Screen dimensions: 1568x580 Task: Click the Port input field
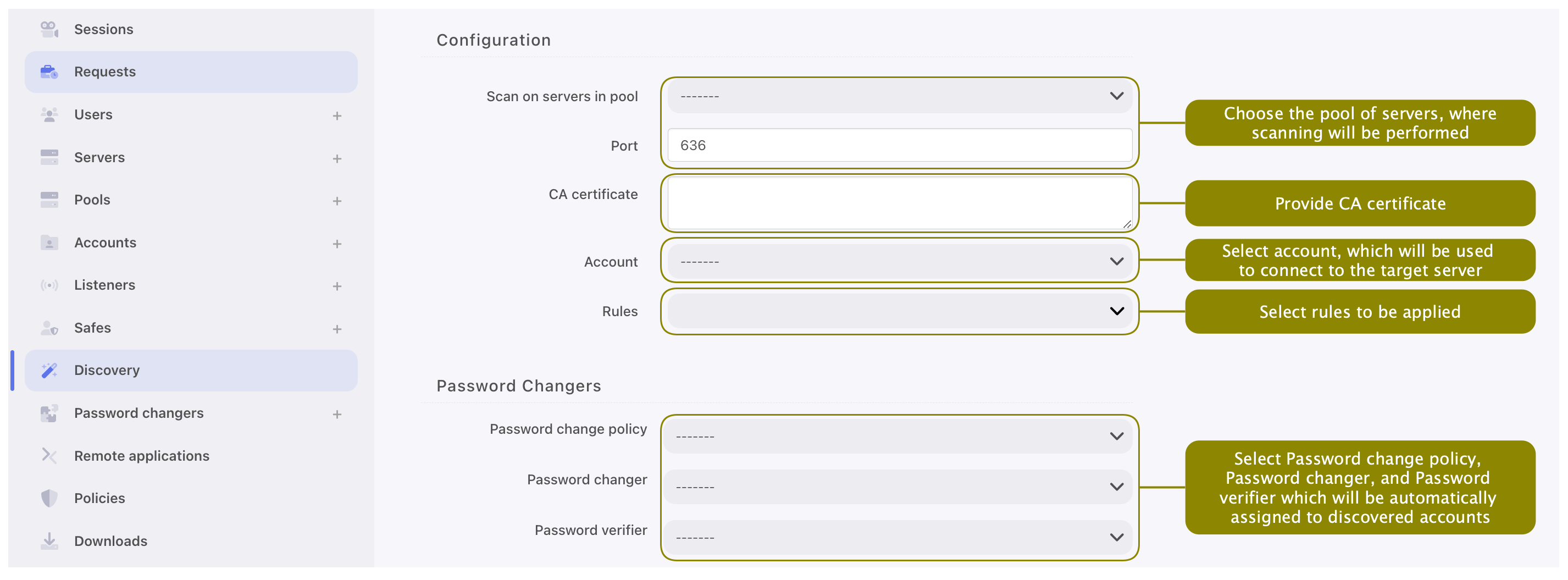point(900,146)
